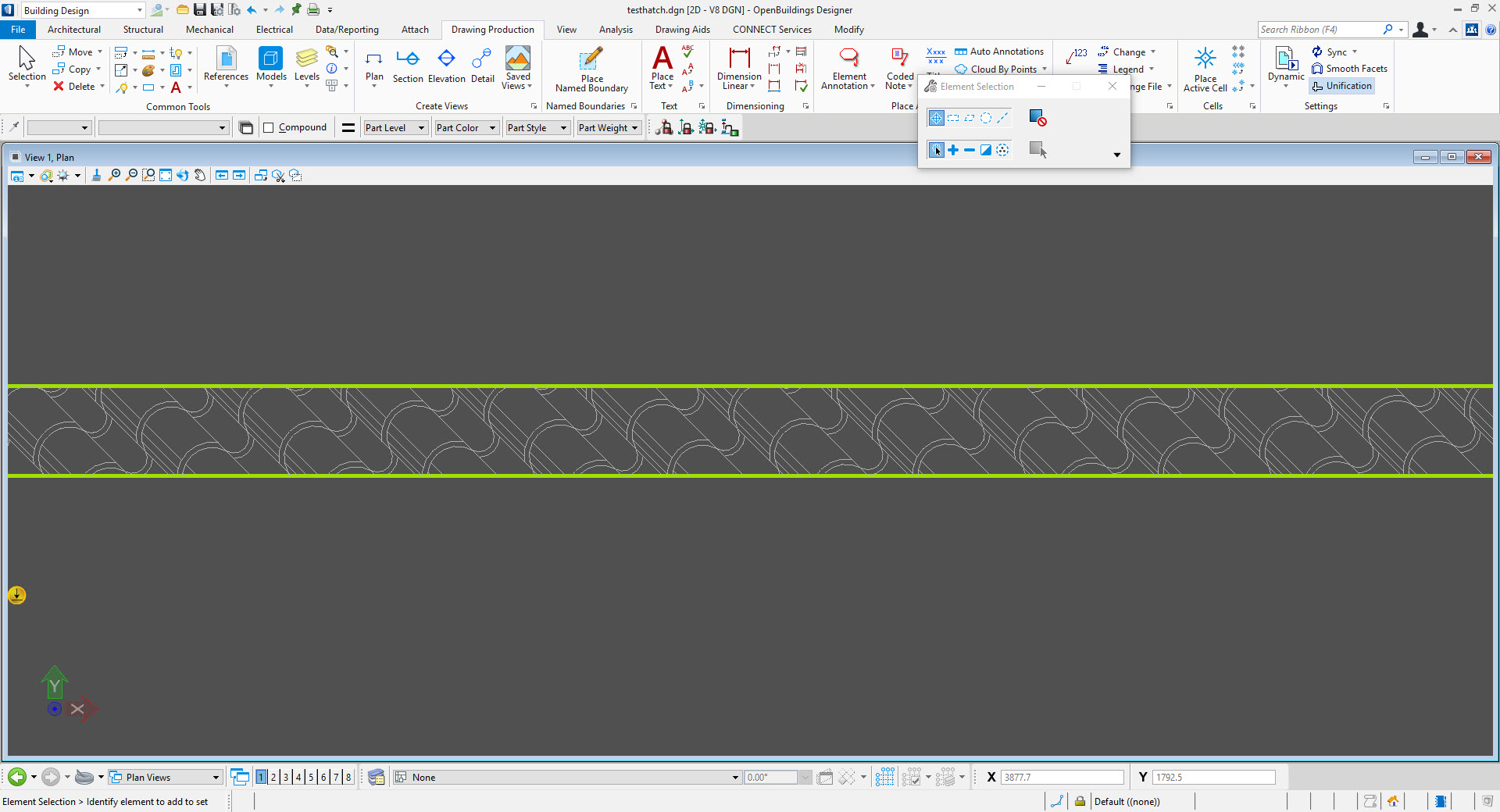Viewport: 1500px width, 812px height.
Task: Choose the Line selection method icon
Action: (x=1002, y=118)
